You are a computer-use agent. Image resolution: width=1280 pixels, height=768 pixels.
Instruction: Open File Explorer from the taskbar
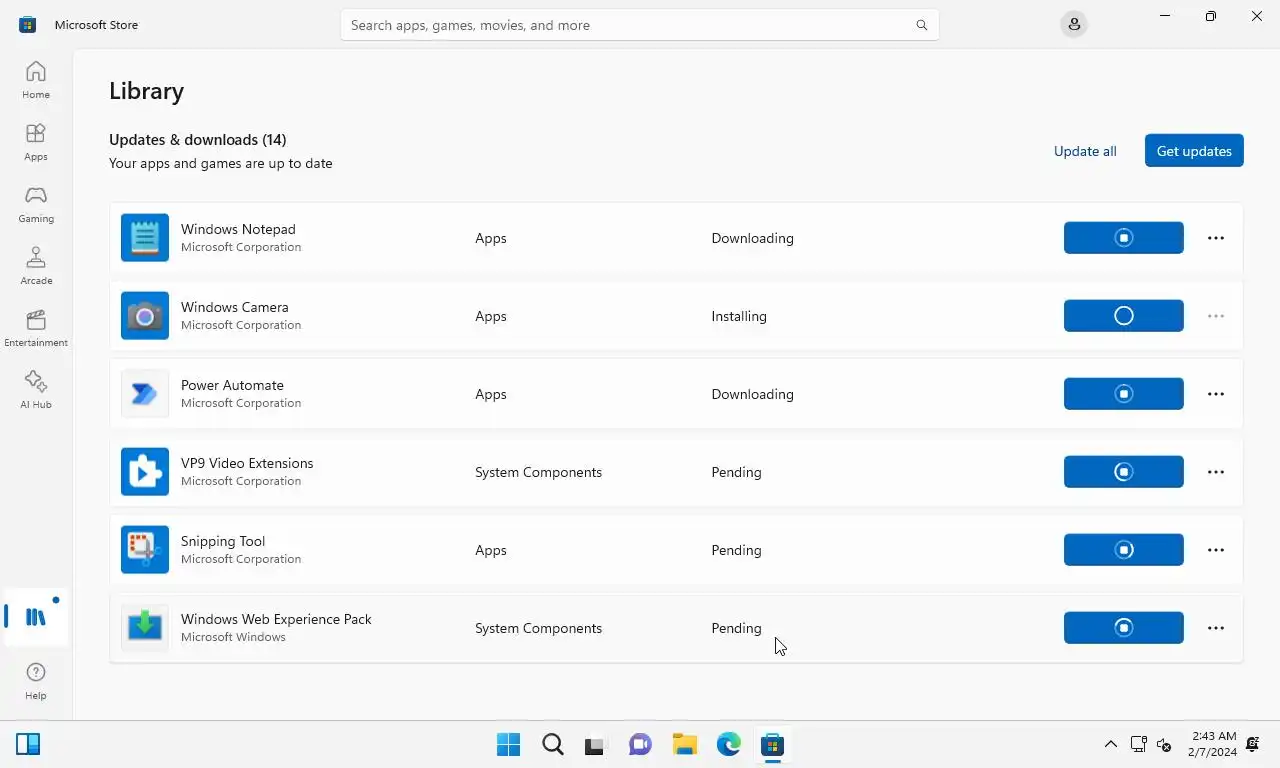pos(684,744)
